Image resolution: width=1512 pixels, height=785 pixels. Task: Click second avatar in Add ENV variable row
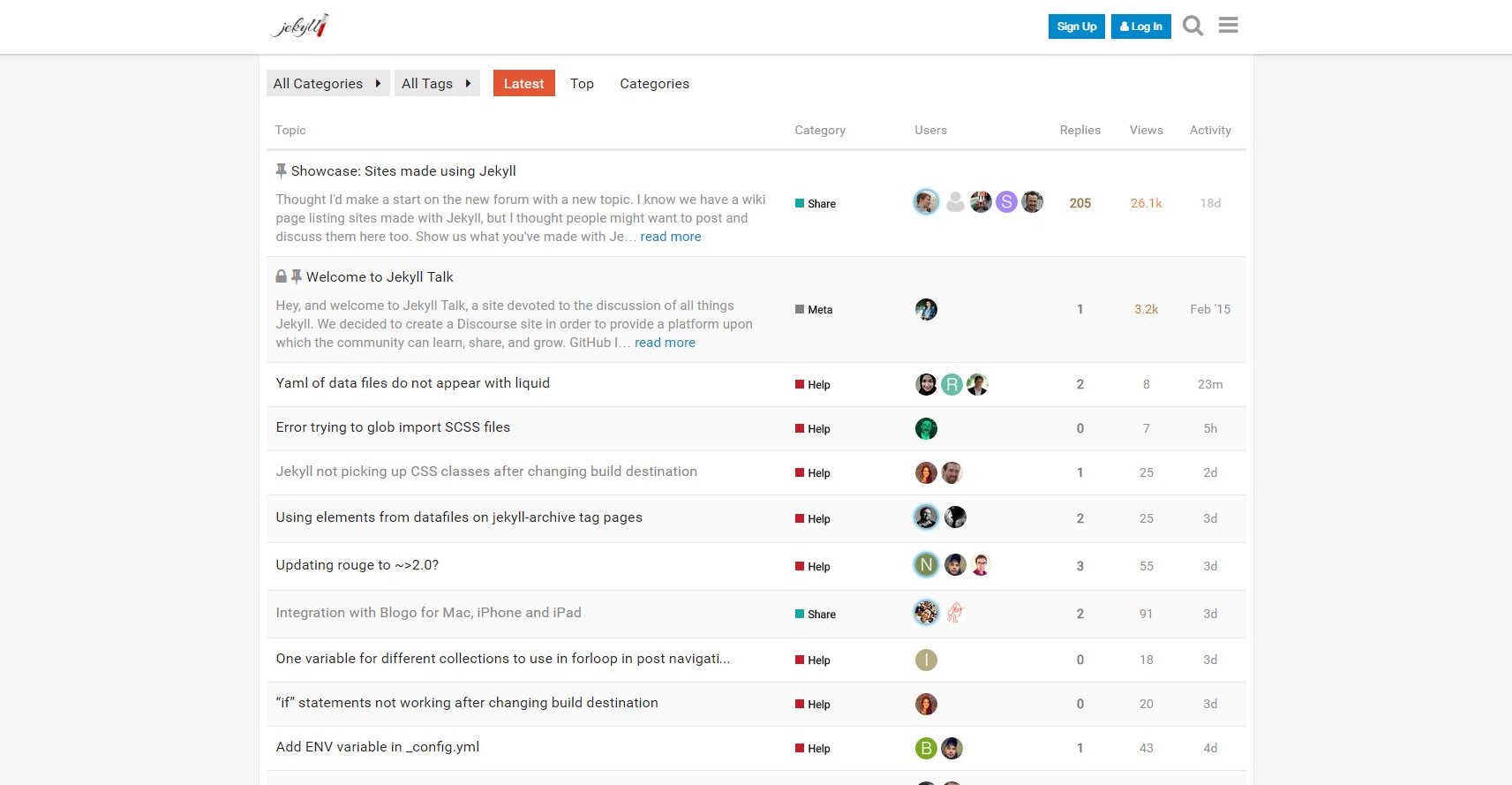tap(952, 748)
